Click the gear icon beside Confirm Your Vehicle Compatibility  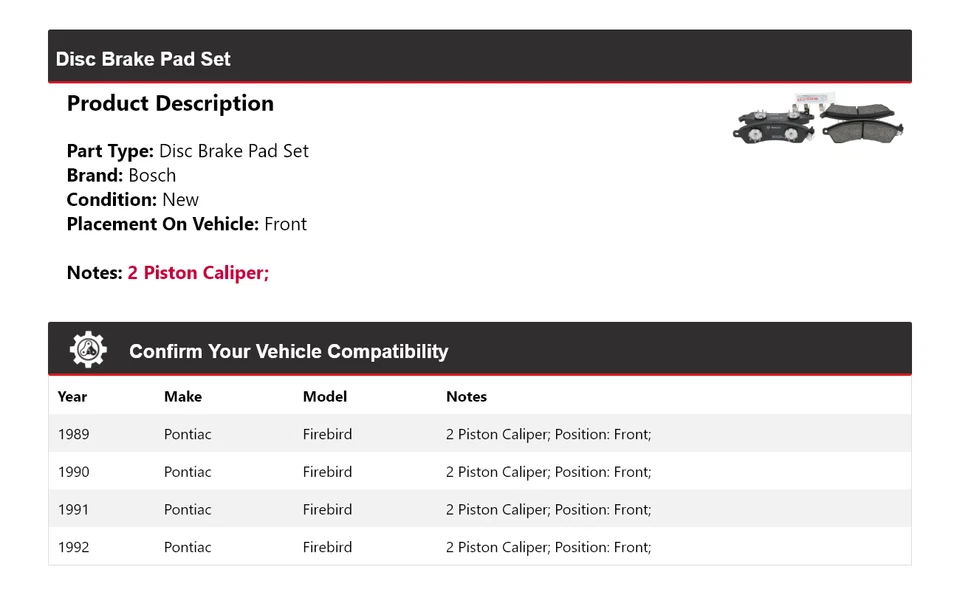(88, 350)
